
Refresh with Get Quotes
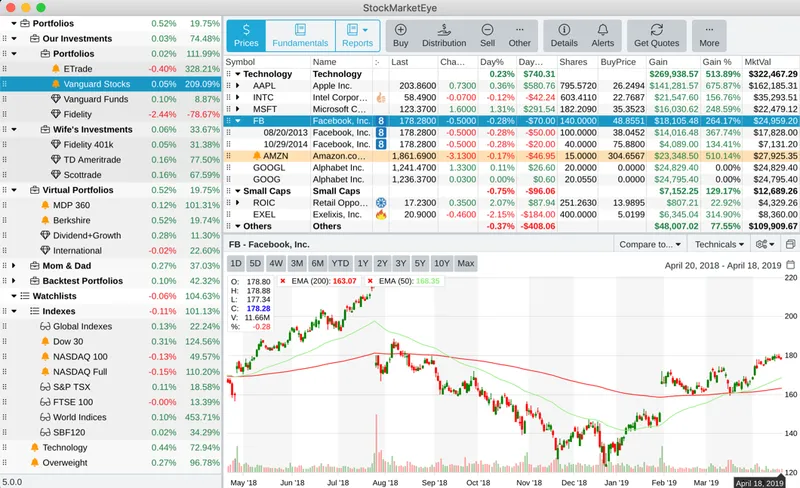tap(657, 36)
